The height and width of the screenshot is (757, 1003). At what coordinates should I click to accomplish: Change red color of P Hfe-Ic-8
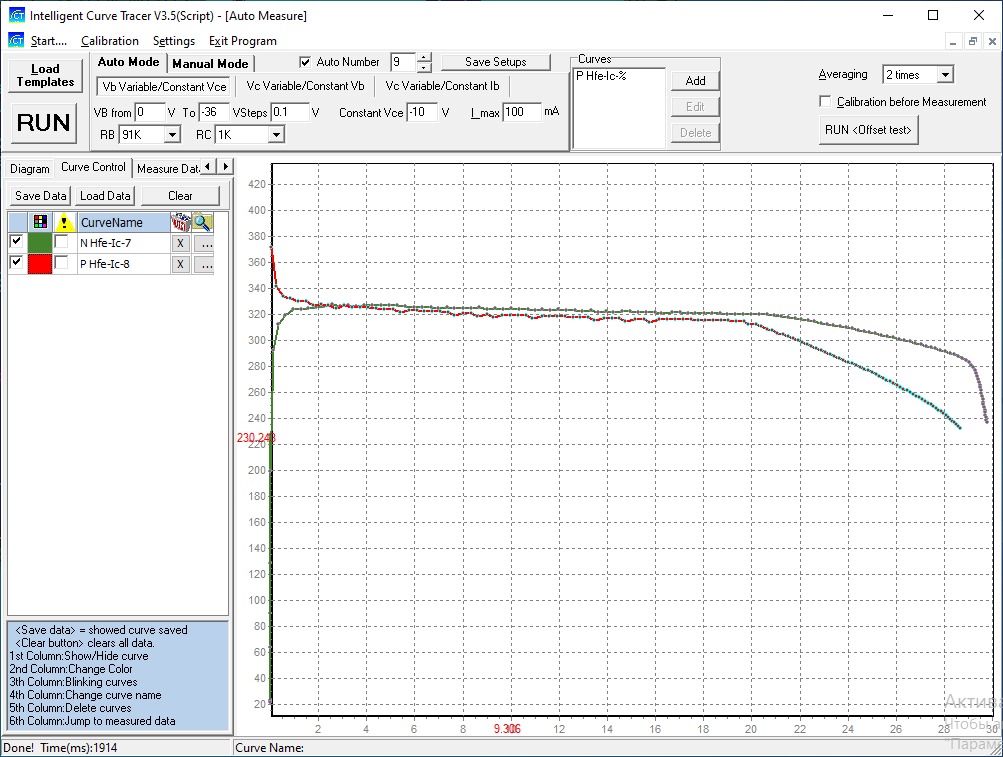(x=40, y=264)
